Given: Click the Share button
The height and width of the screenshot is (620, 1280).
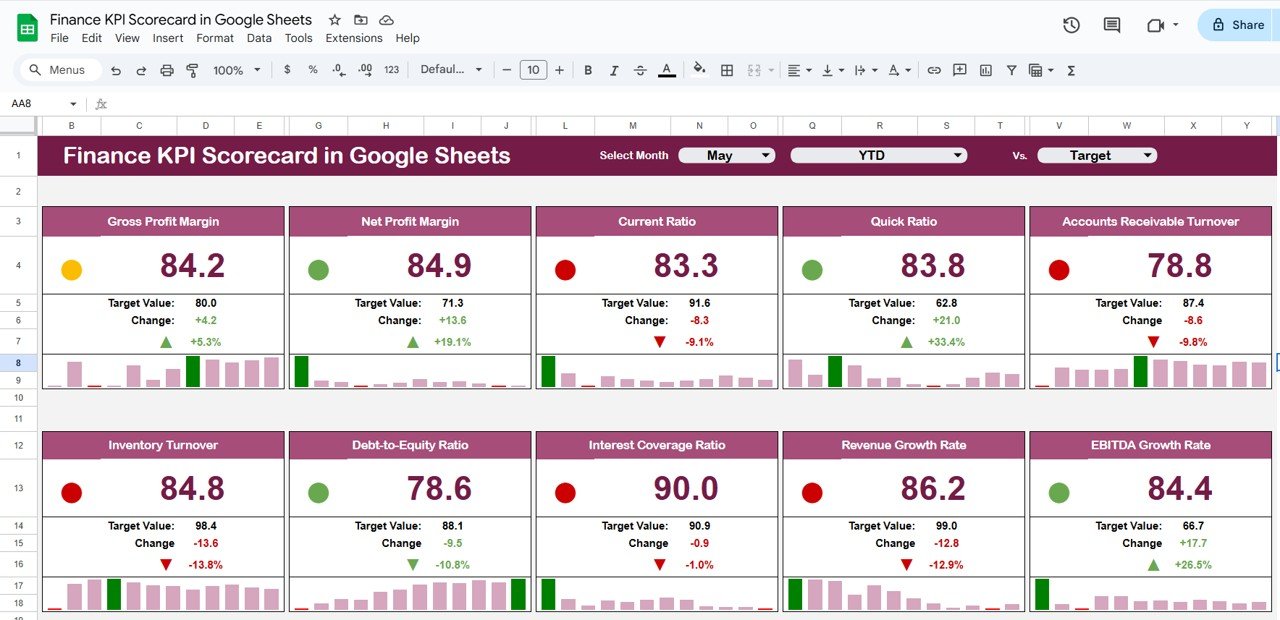Looking at the screenshot, I should [x=1238, y=25].
